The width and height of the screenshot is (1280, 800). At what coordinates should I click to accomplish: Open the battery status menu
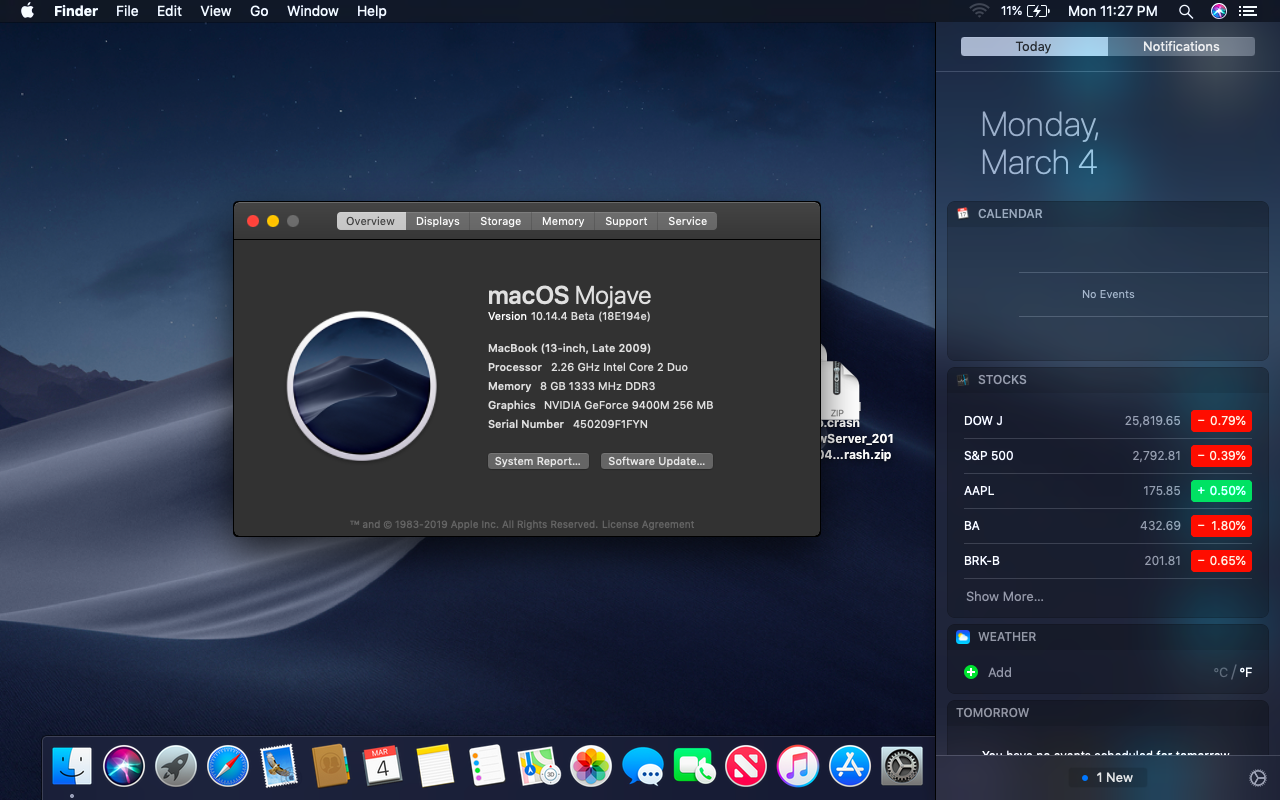pyautogui.click(x=1038, y=11)
